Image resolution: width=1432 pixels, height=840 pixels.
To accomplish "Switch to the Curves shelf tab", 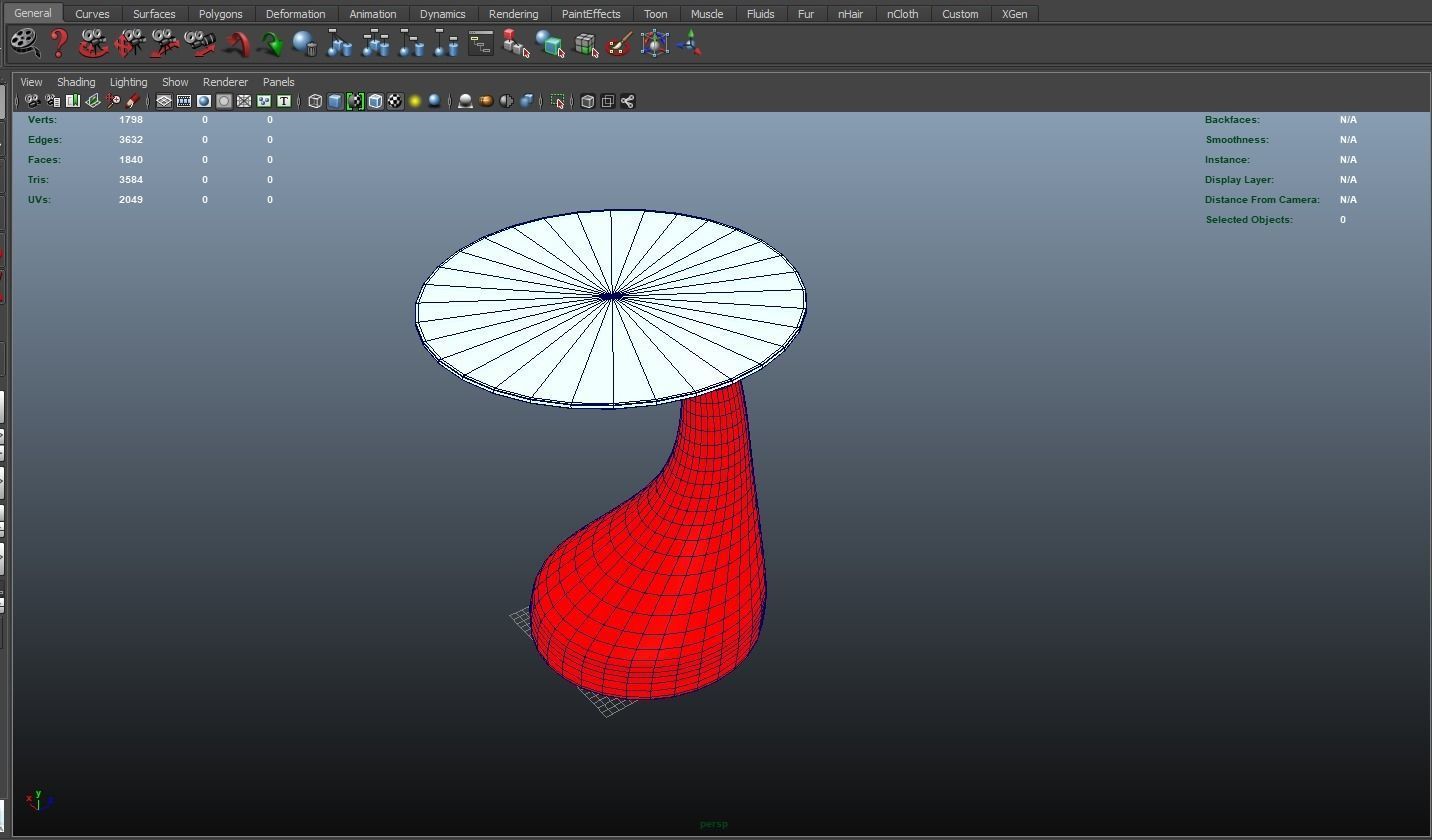I will [92, 14].
